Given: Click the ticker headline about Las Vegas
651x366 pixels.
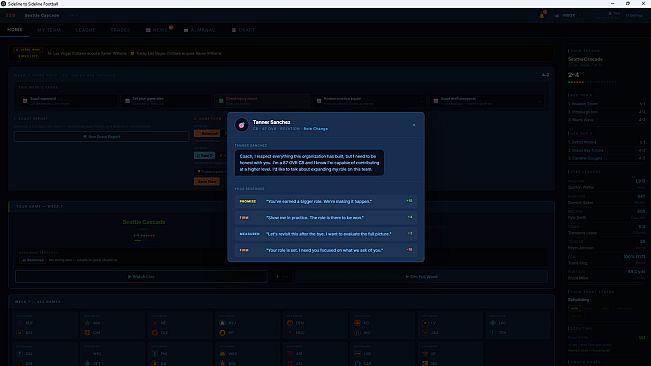Looking at the screenshot, I should (x=134, y=54).
